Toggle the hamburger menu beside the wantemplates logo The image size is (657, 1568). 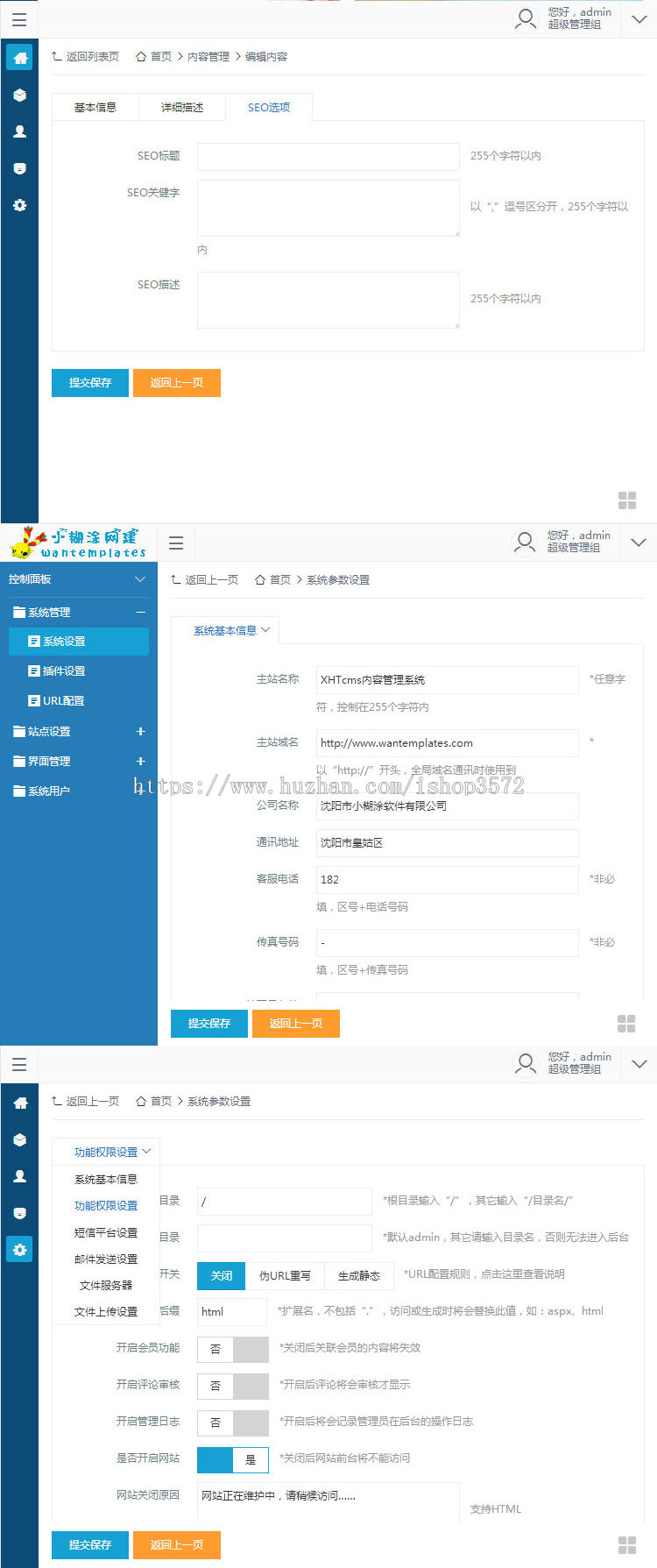(x=176, y=543)
